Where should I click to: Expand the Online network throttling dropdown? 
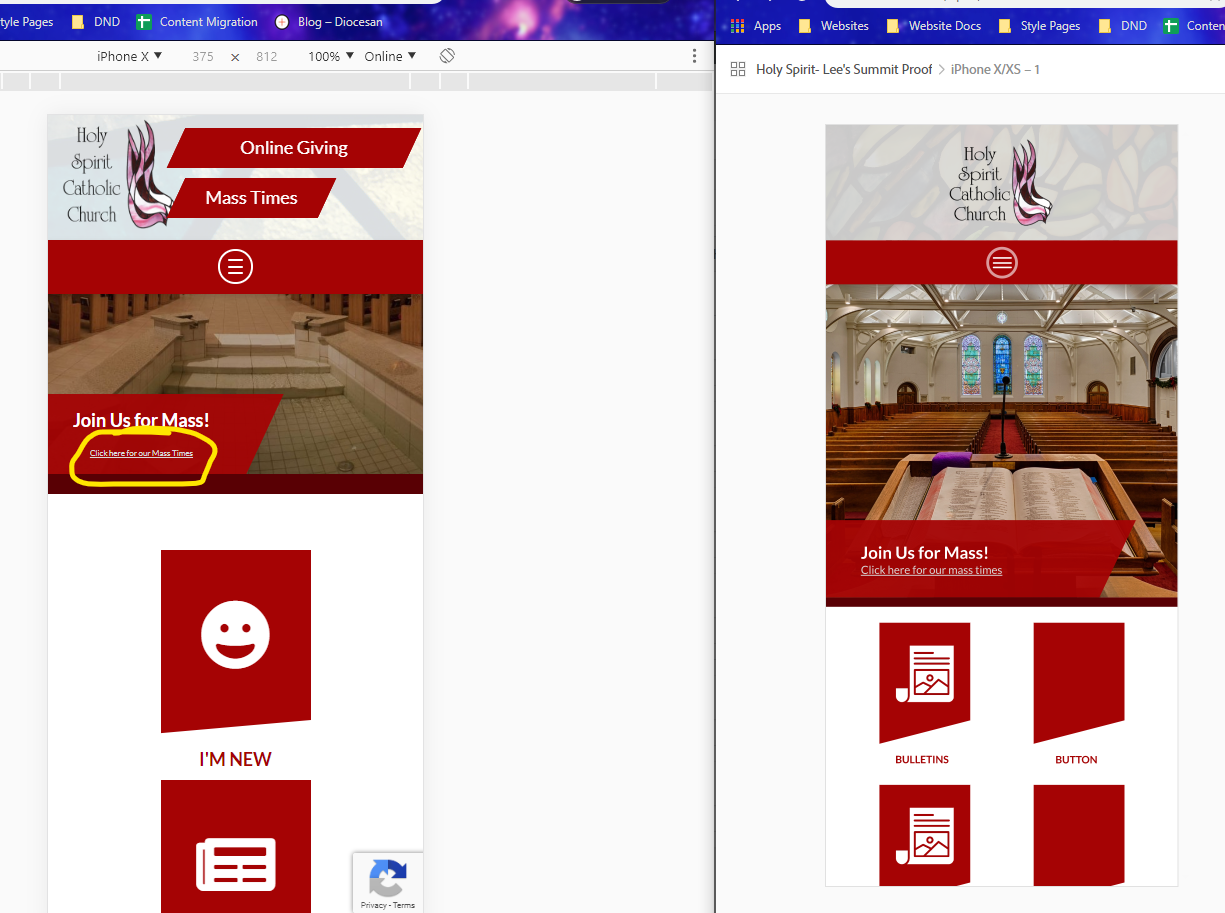click(x=390, y=56)
